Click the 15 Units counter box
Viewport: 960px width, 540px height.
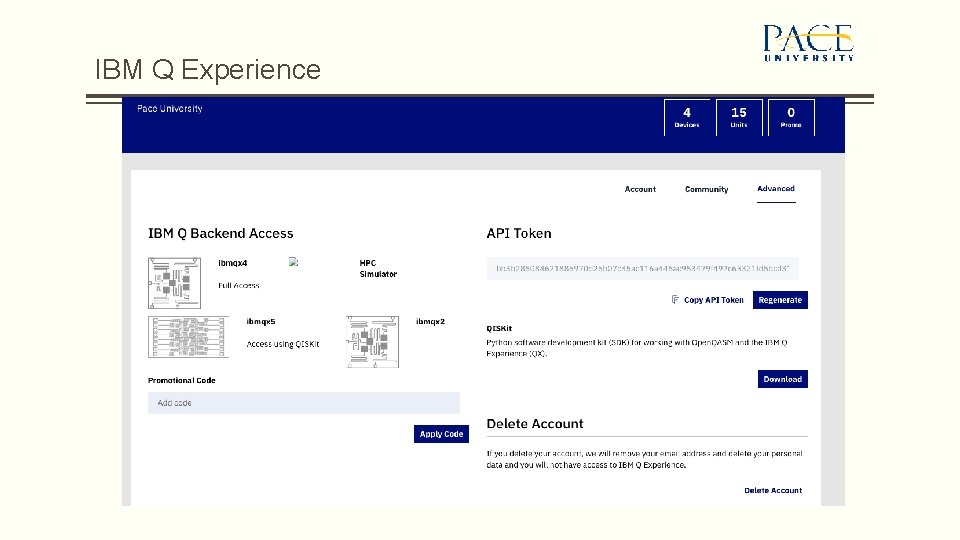739,117
